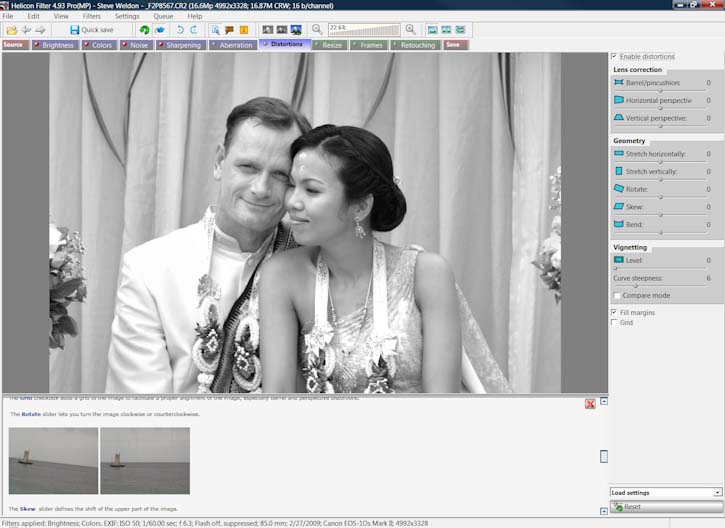The image size is (725, 528).
Task: Switch to the Aberration tab
Action: tap(233, 45)
